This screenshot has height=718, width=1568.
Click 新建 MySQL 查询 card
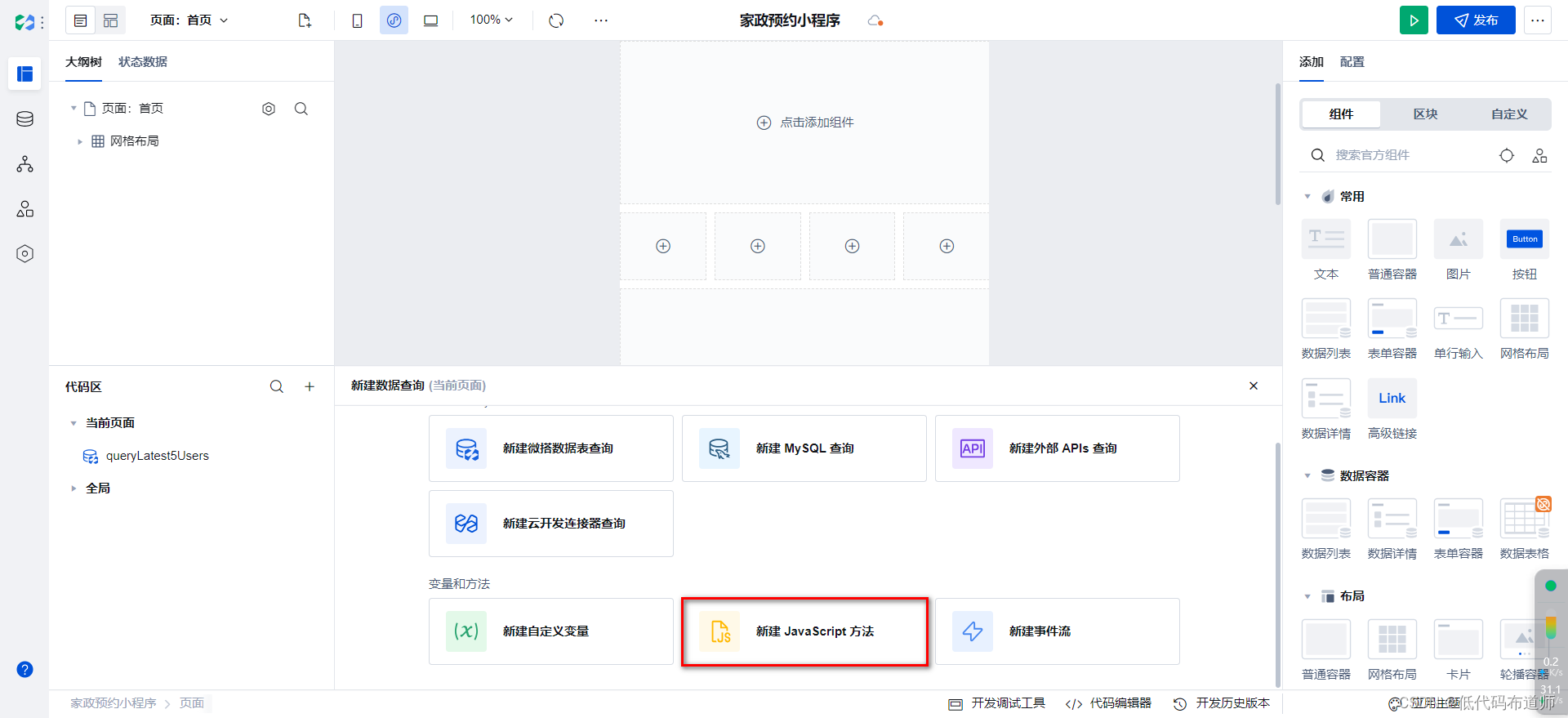[x=804, y=448]
